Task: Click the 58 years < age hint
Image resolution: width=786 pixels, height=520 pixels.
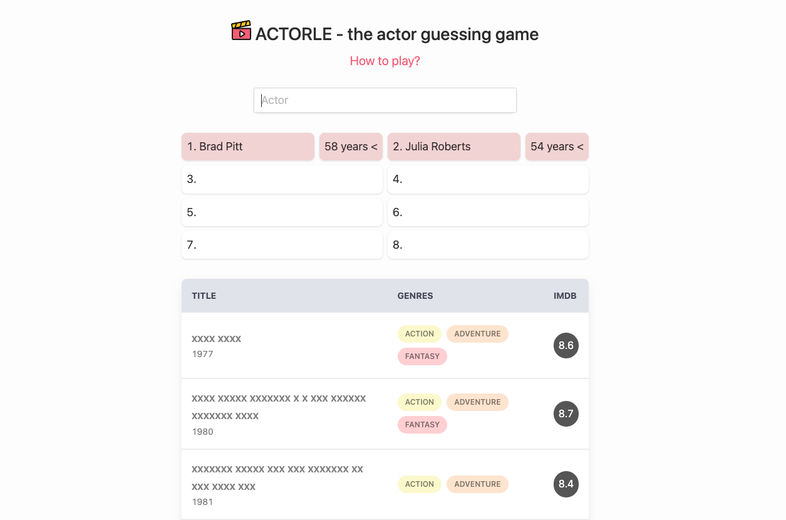Action: coord(351,146)
